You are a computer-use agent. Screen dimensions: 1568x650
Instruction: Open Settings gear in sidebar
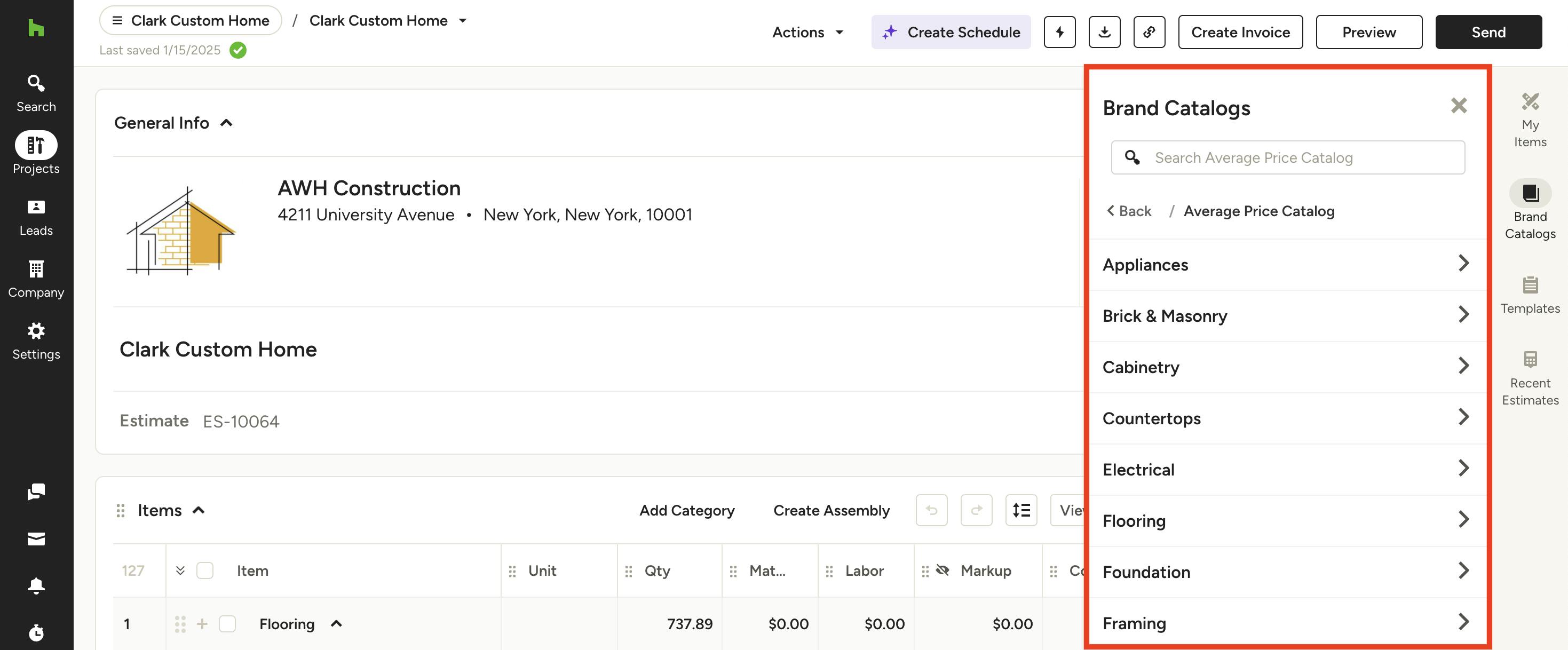click(x=36, y=342)
